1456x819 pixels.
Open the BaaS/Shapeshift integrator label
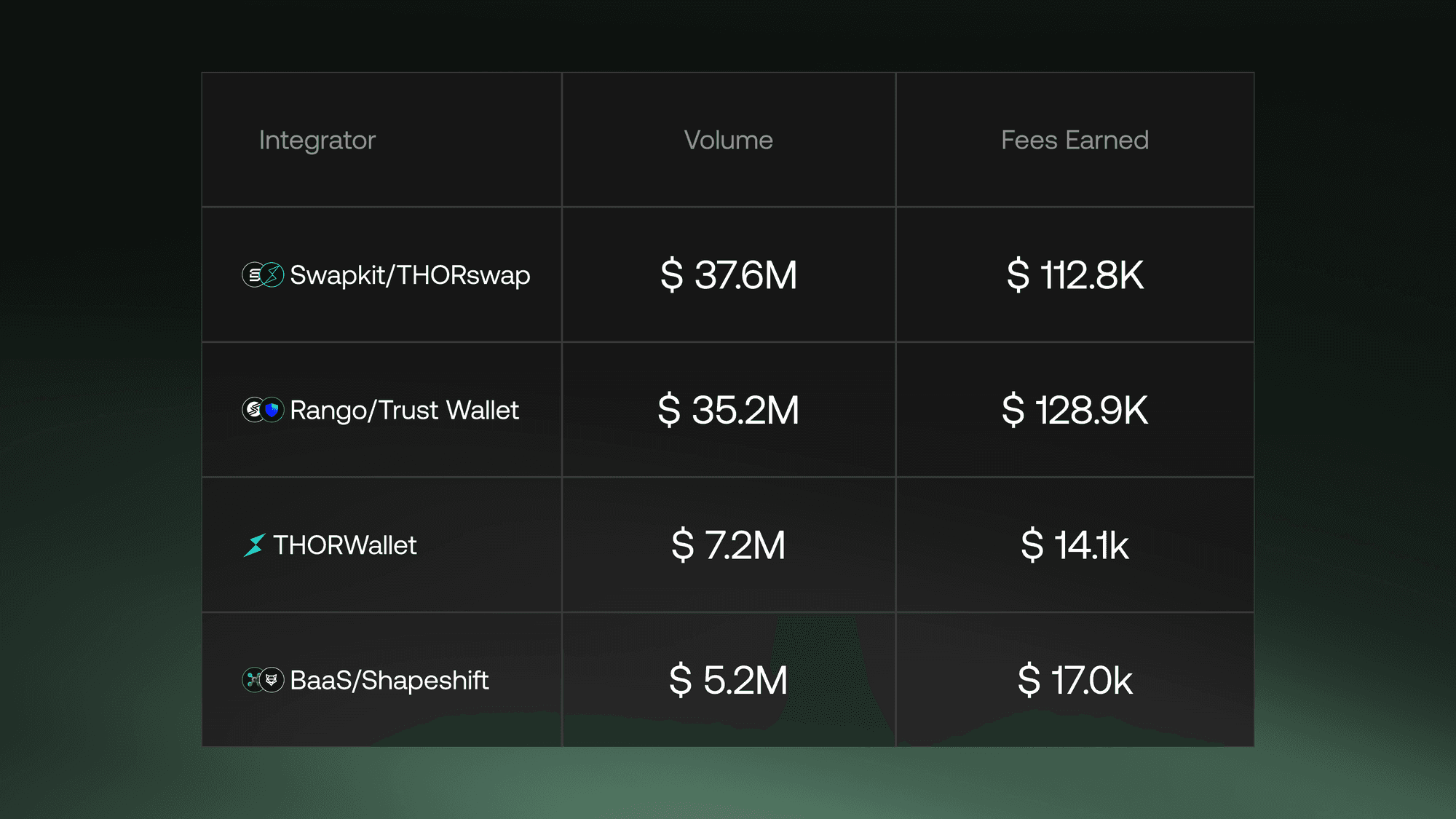point(389,680)
